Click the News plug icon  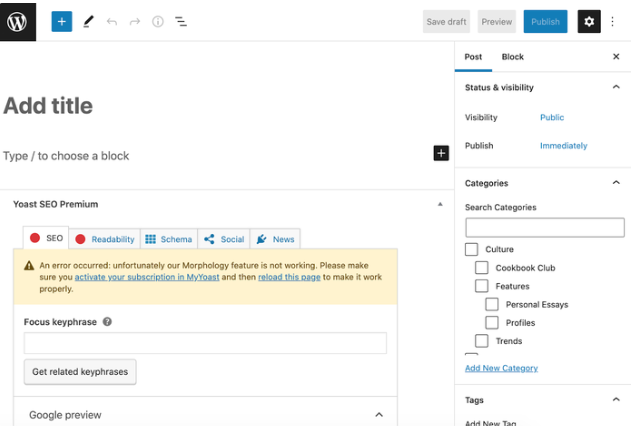[261, 239]
